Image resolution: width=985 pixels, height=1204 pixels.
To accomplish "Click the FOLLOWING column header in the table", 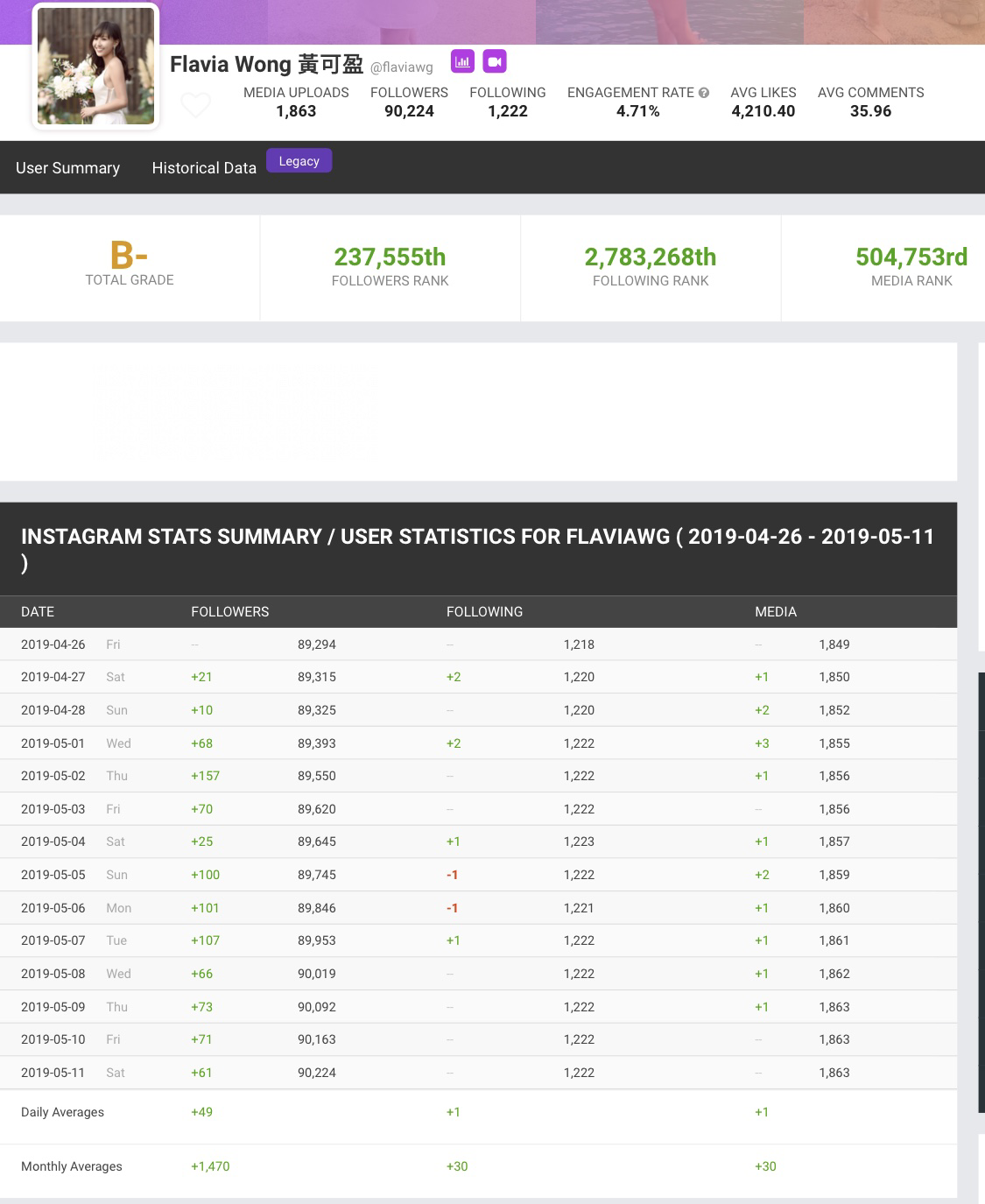I will coord(484,612).
